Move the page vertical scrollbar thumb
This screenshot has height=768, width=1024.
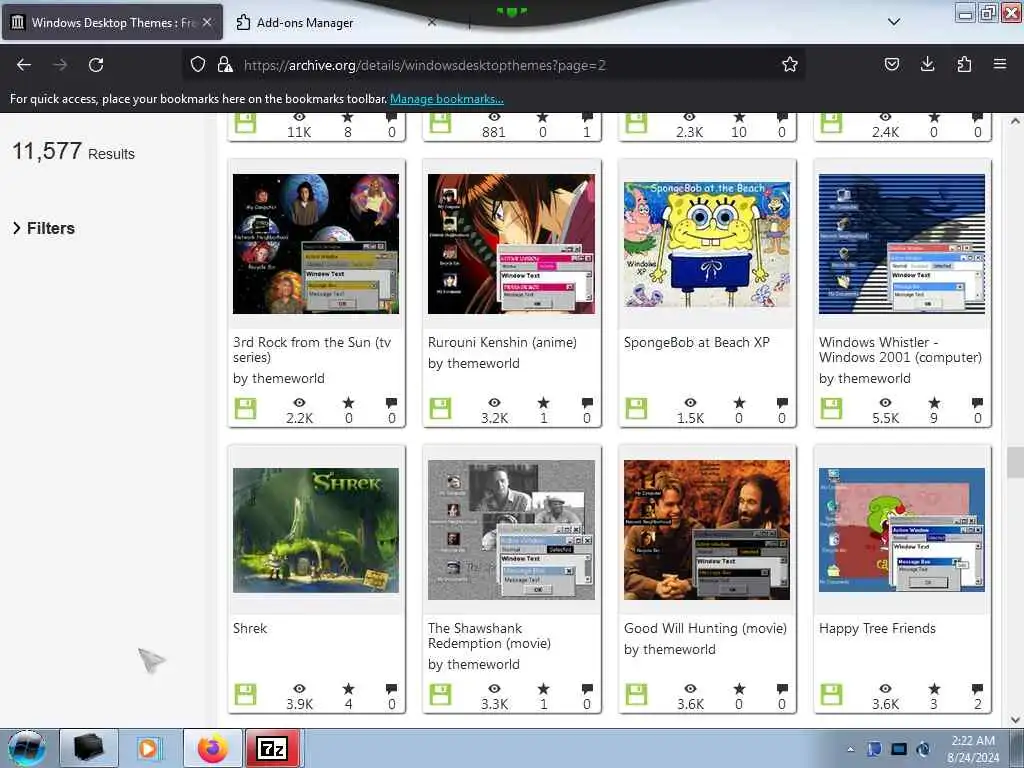tap(1015, 462)
